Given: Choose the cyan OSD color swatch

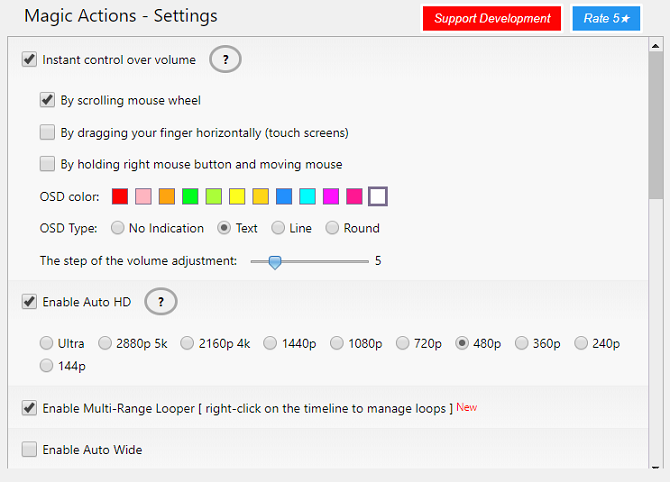Looking at the screenshot, I should [308, 196].
